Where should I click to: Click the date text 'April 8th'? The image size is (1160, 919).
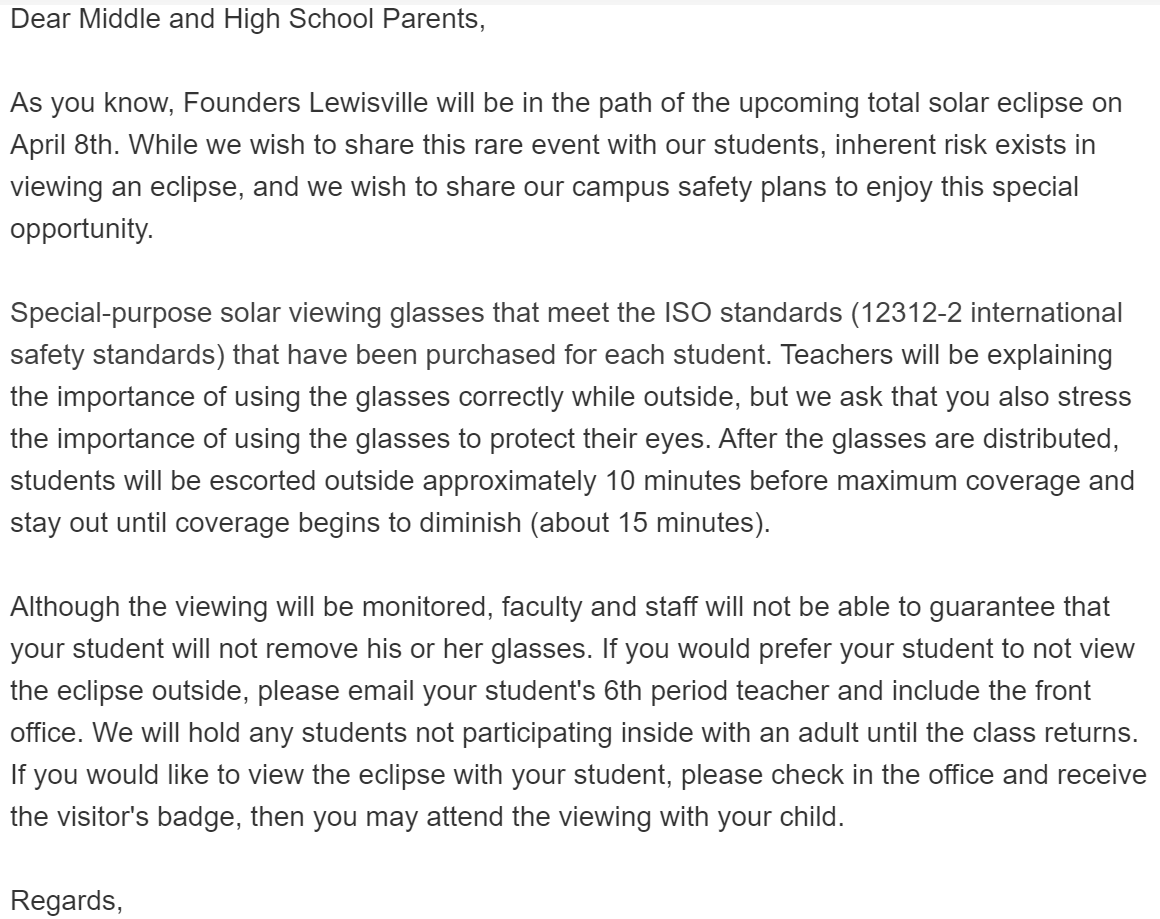coord(64,144)
